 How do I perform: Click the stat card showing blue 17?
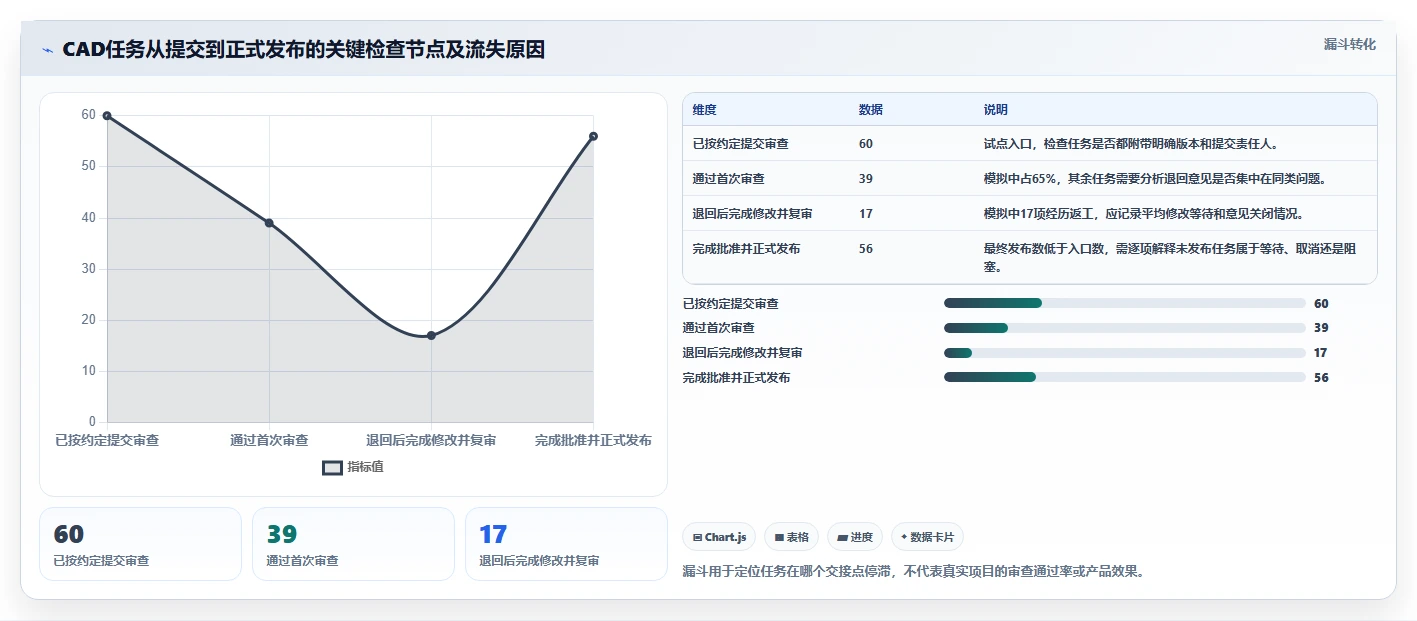566,544
